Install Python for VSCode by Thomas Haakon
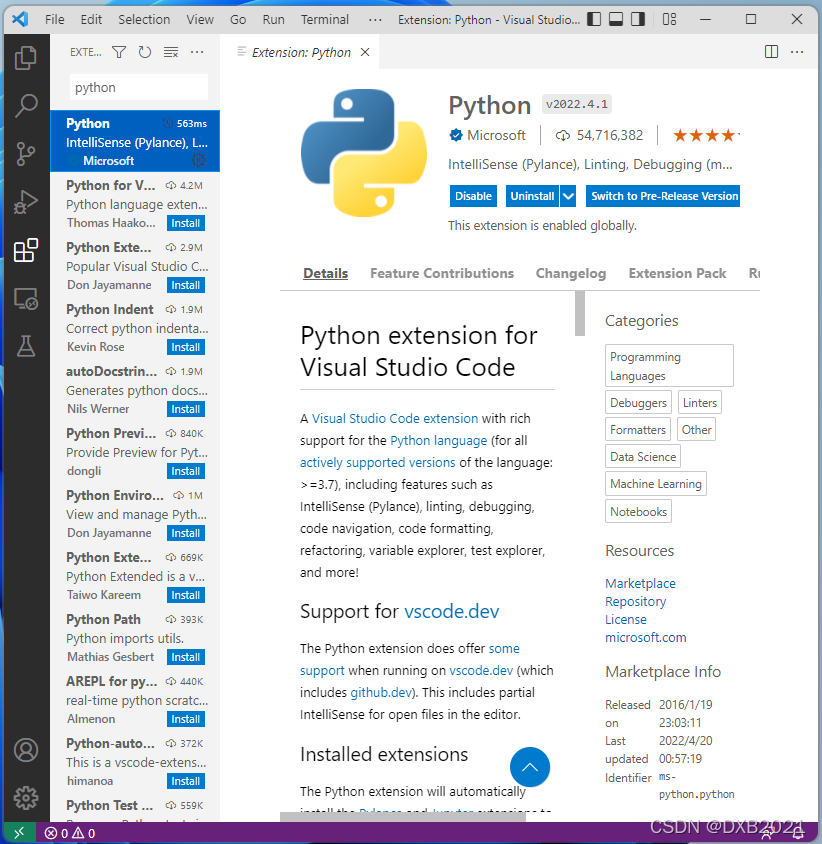 click(x=186, y=223)
